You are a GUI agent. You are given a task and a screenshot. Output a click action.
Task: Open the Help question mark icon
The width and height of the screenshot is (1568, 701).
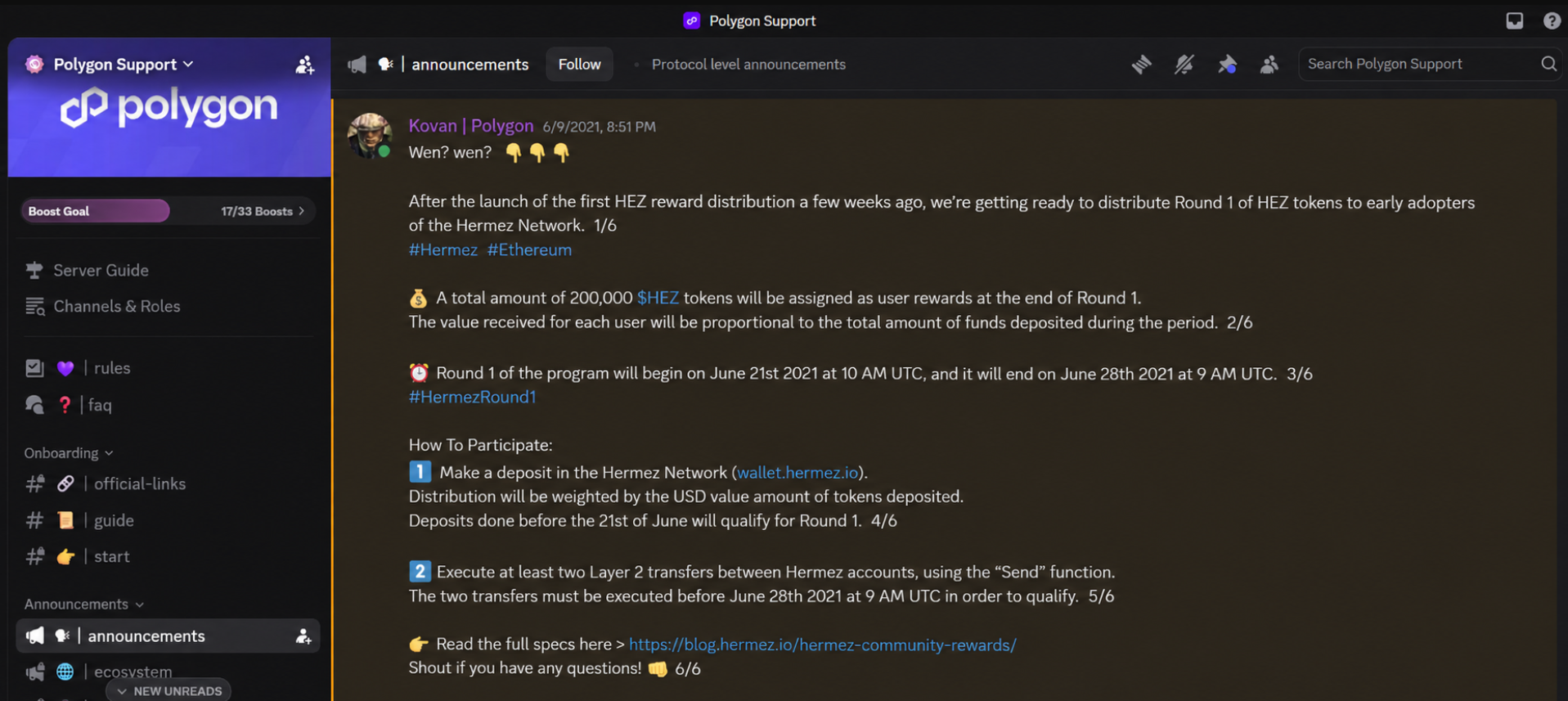(1552, 20)
